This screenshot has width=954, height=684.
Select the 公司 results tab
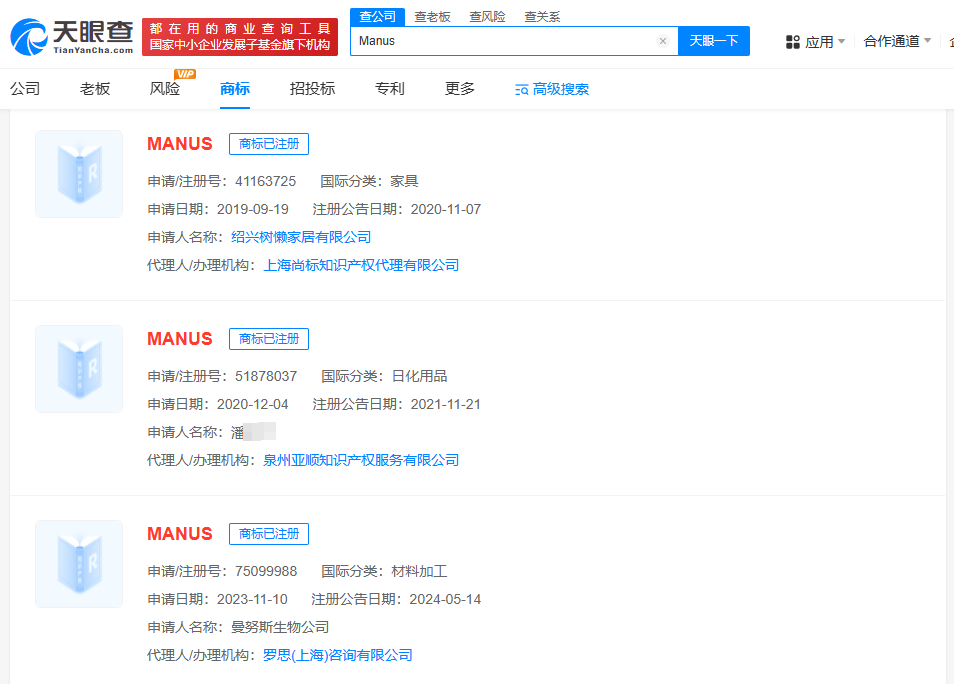(x=25, y=89)
